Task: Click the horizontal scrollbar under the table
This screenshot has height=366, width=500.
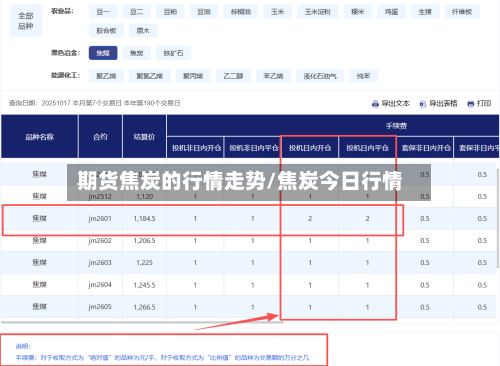Action: coord(142,322)
